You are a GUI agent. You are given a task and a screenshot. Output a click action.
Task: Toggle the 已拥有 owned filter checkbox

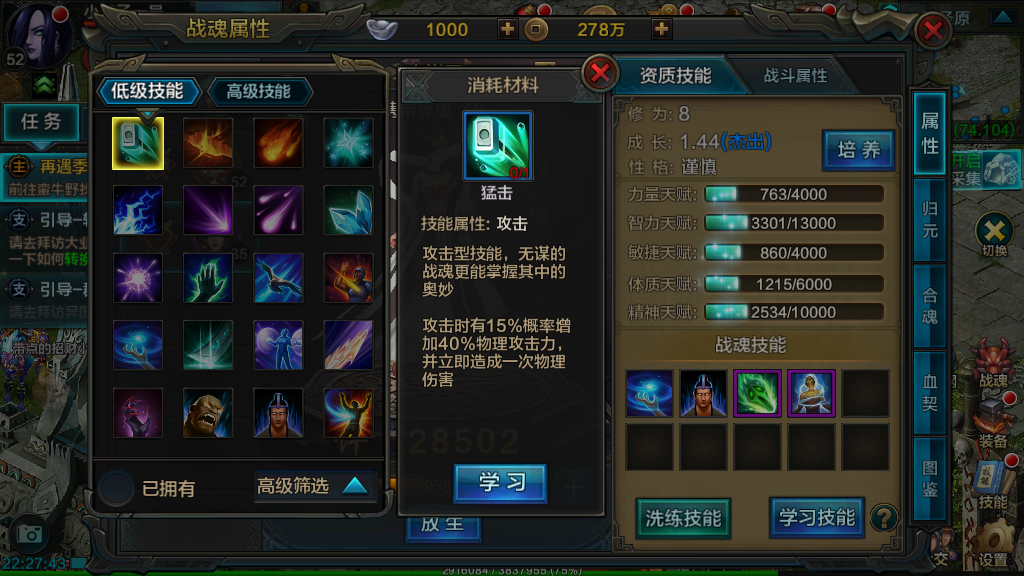point(116,488)
